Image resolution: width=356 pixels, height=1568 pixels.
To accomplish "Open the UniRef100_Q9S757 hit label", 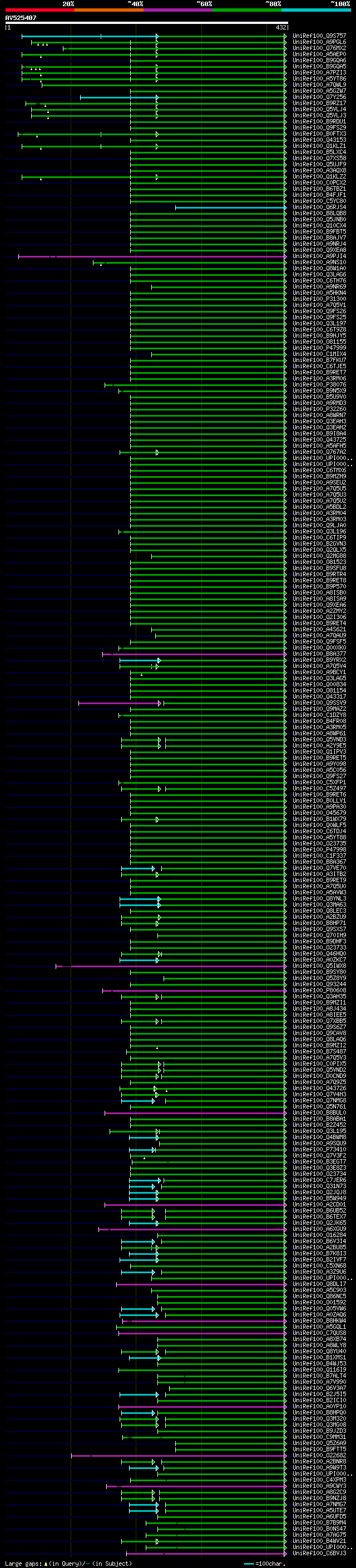I will coord(319,36).
